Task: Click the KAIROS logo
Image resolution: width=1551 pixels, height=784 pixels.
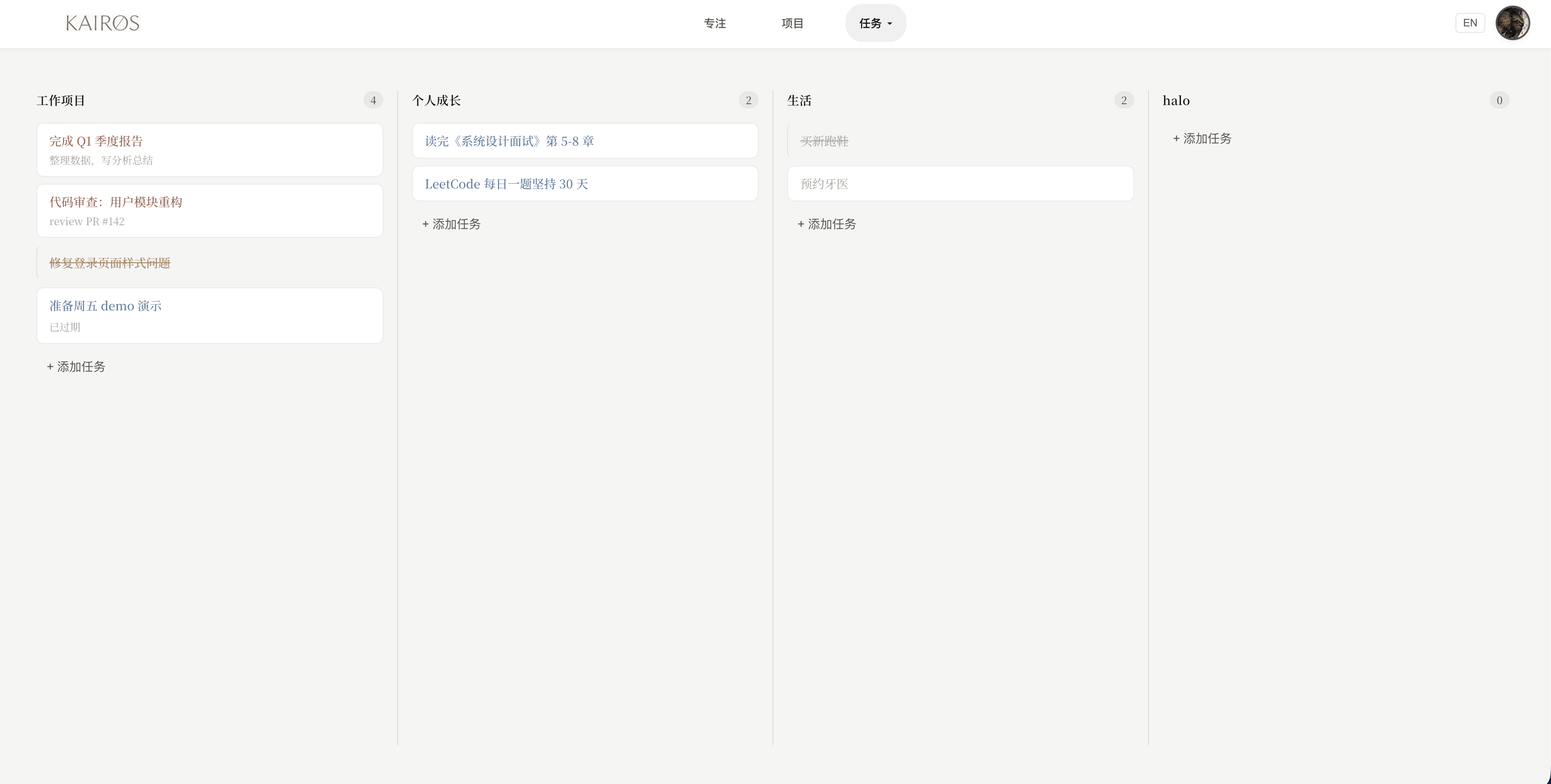Action: click(102, 23)
